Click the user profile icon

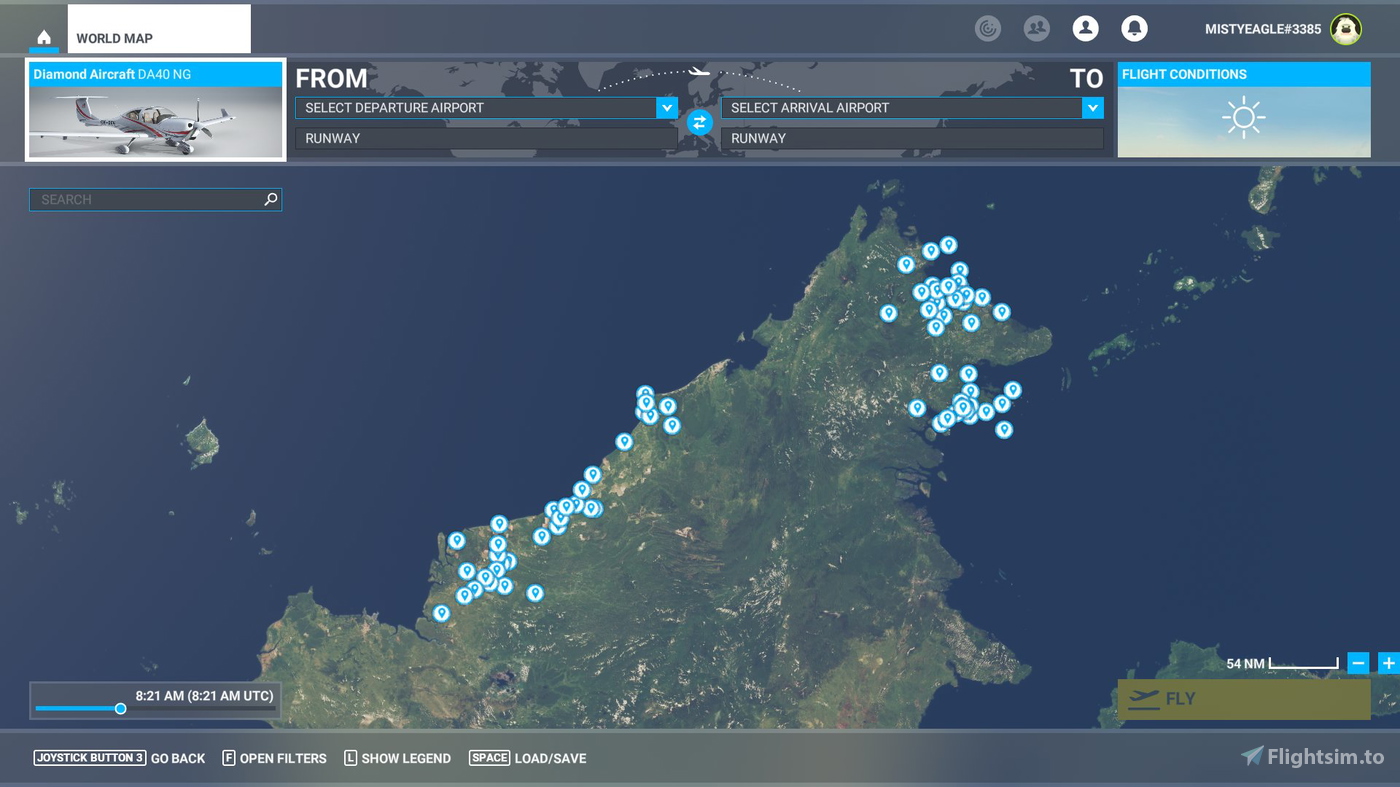point(1085,28)
